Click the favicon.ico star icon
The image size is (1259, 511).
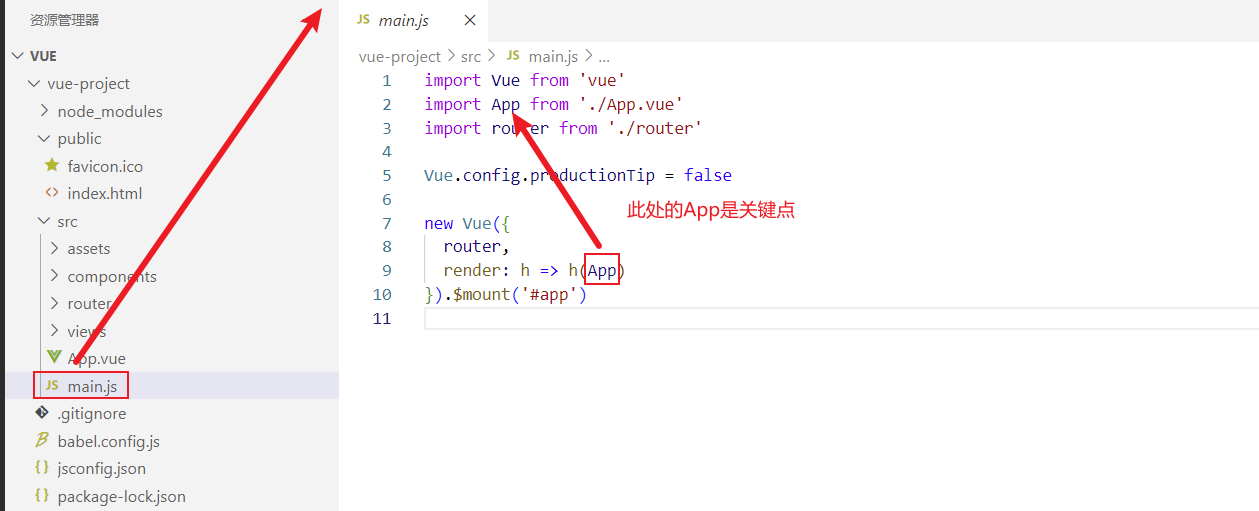click(52, 166)
